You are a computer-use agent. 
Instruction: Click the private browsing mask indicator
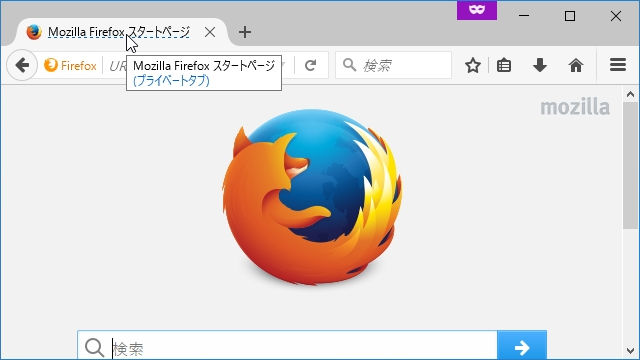pyautogui.click(x=477, y=10)
